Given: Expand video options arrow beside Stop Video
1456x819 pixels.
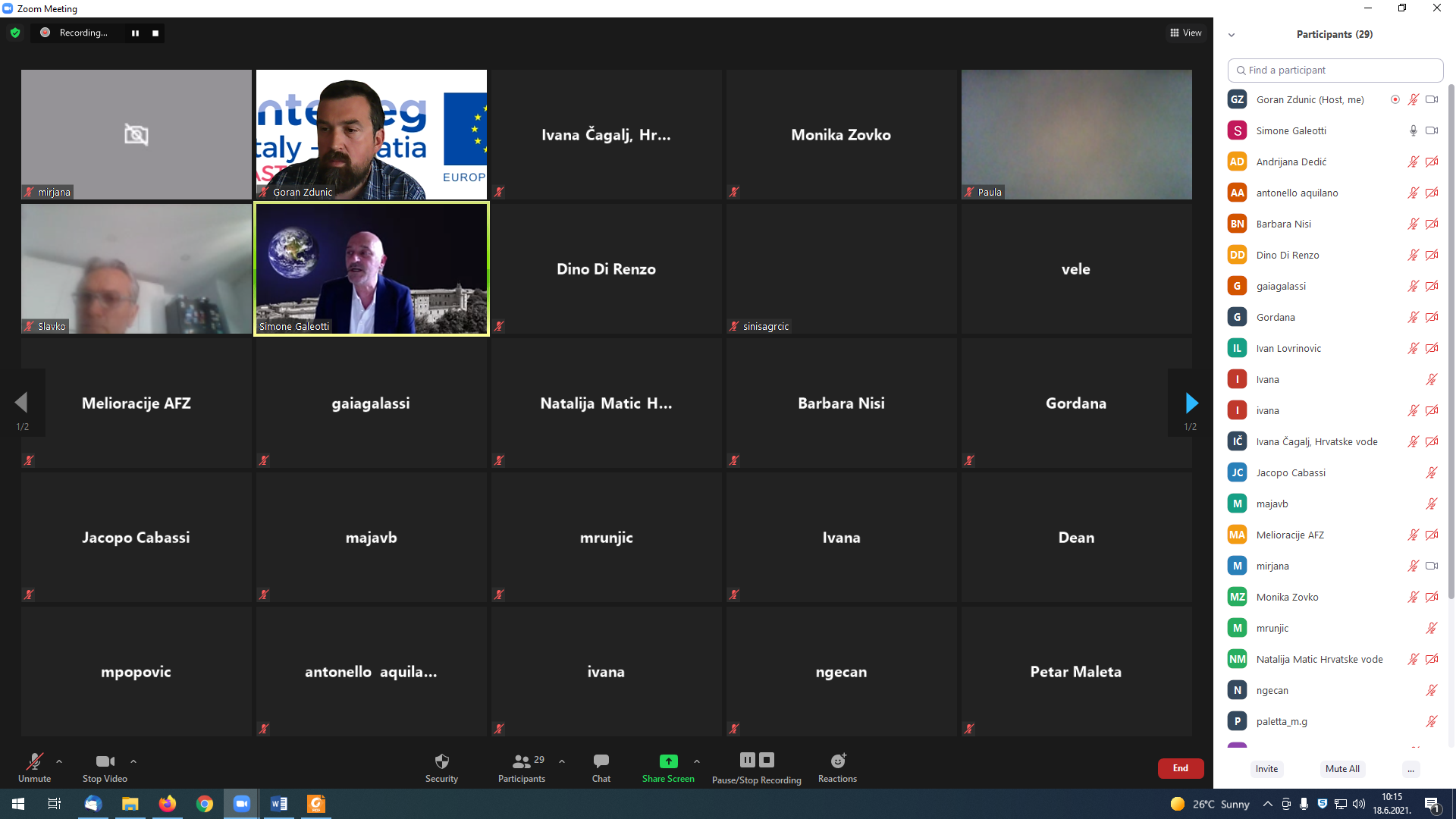Looking at the screenshot, I should coord(133,761).
